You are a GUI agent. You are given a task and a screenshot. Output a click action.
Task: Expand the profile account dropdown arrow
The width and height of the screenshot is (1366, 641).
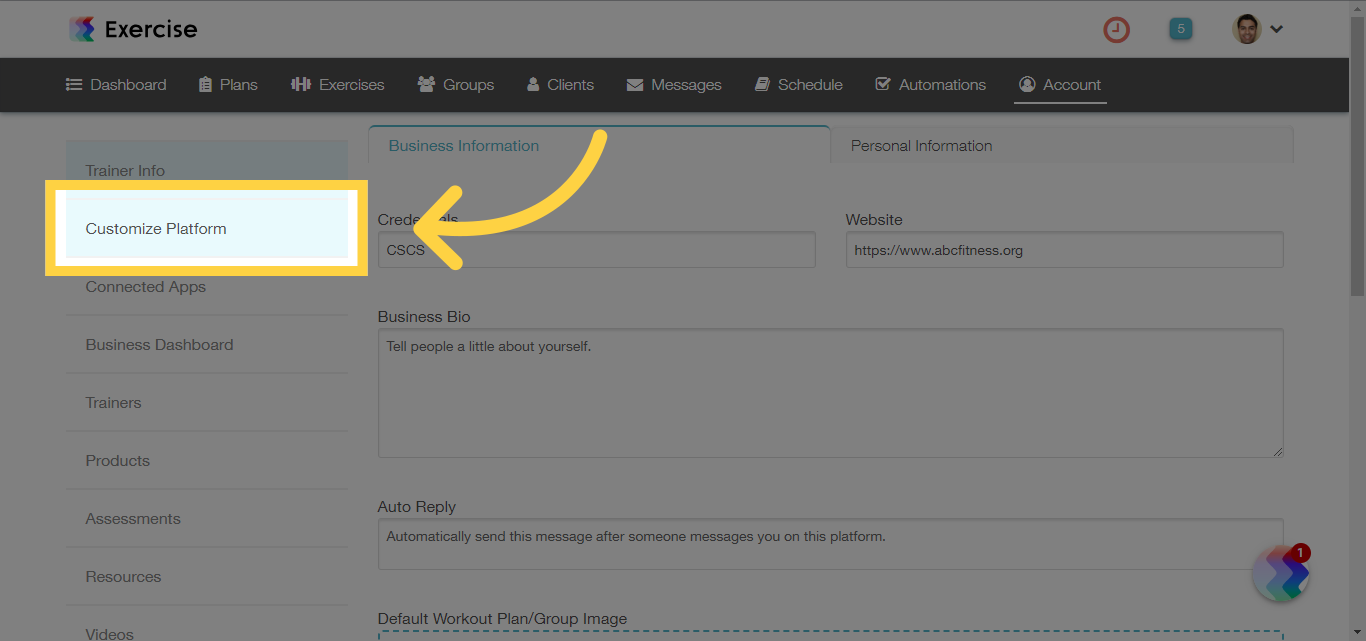point(1277,29)
